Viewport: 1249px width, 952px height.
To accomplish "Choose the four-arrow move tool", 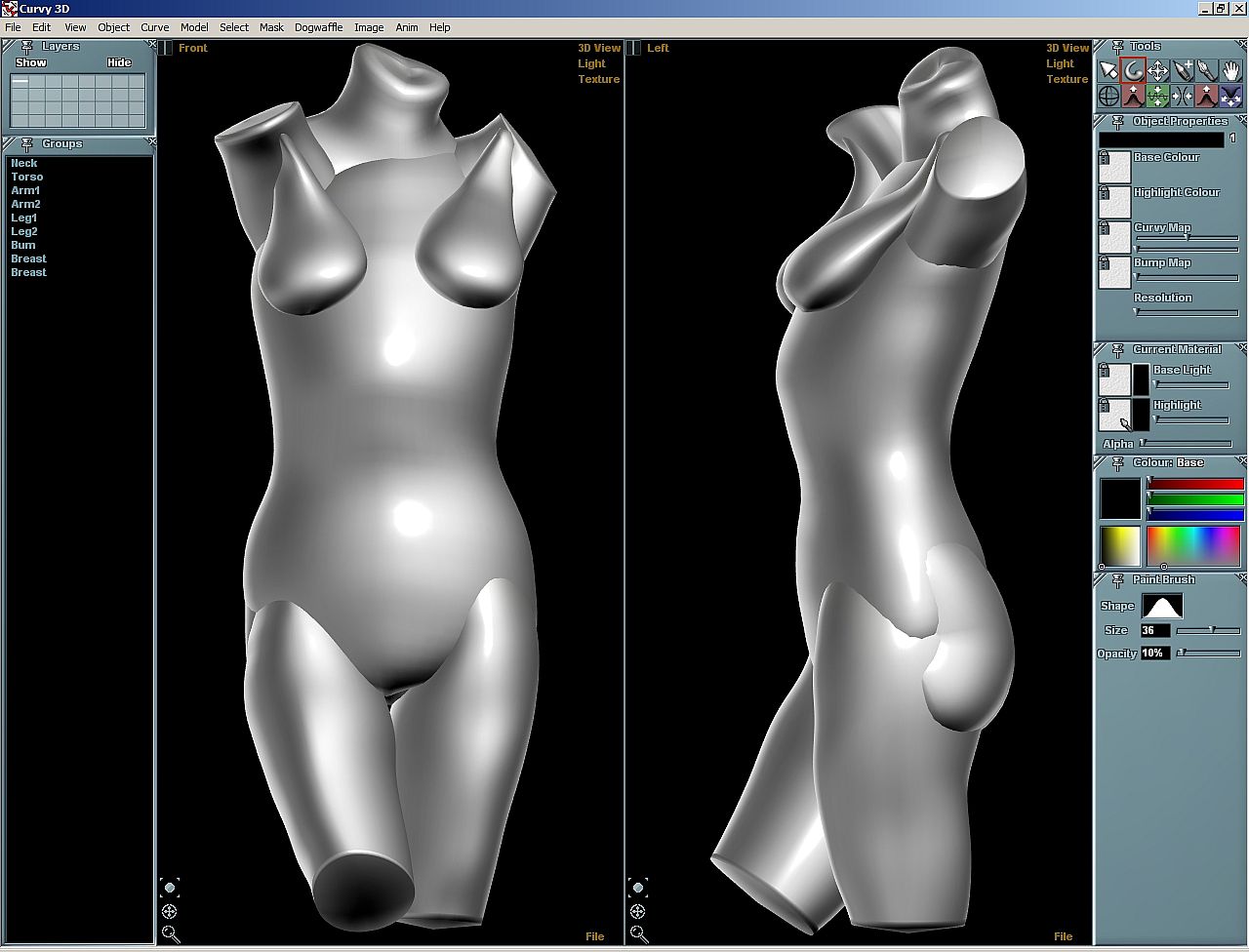I will coord(1157,70).
